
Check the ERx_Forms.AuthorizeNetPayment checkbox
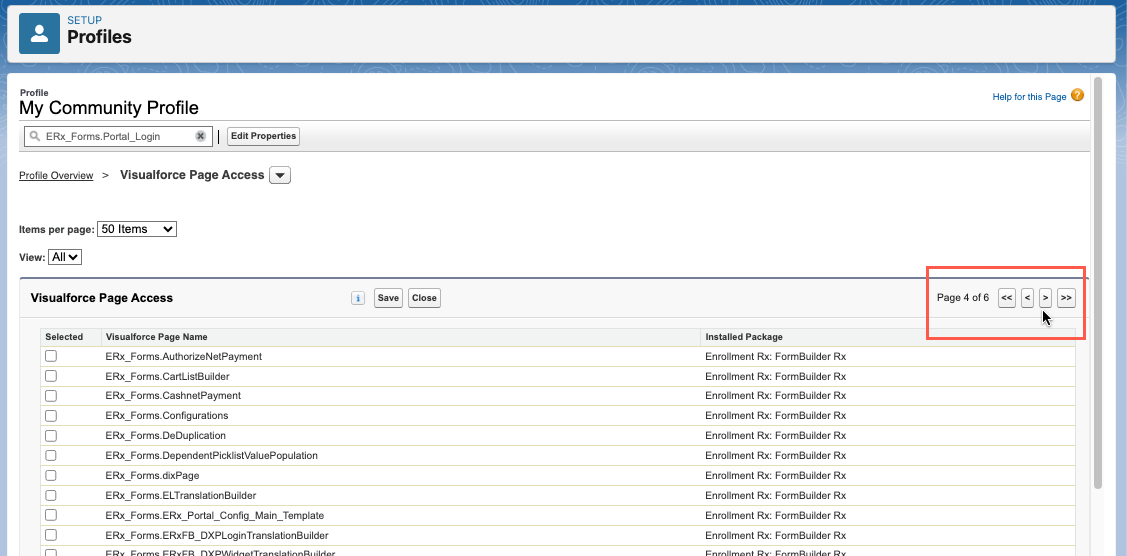[51, 356]
